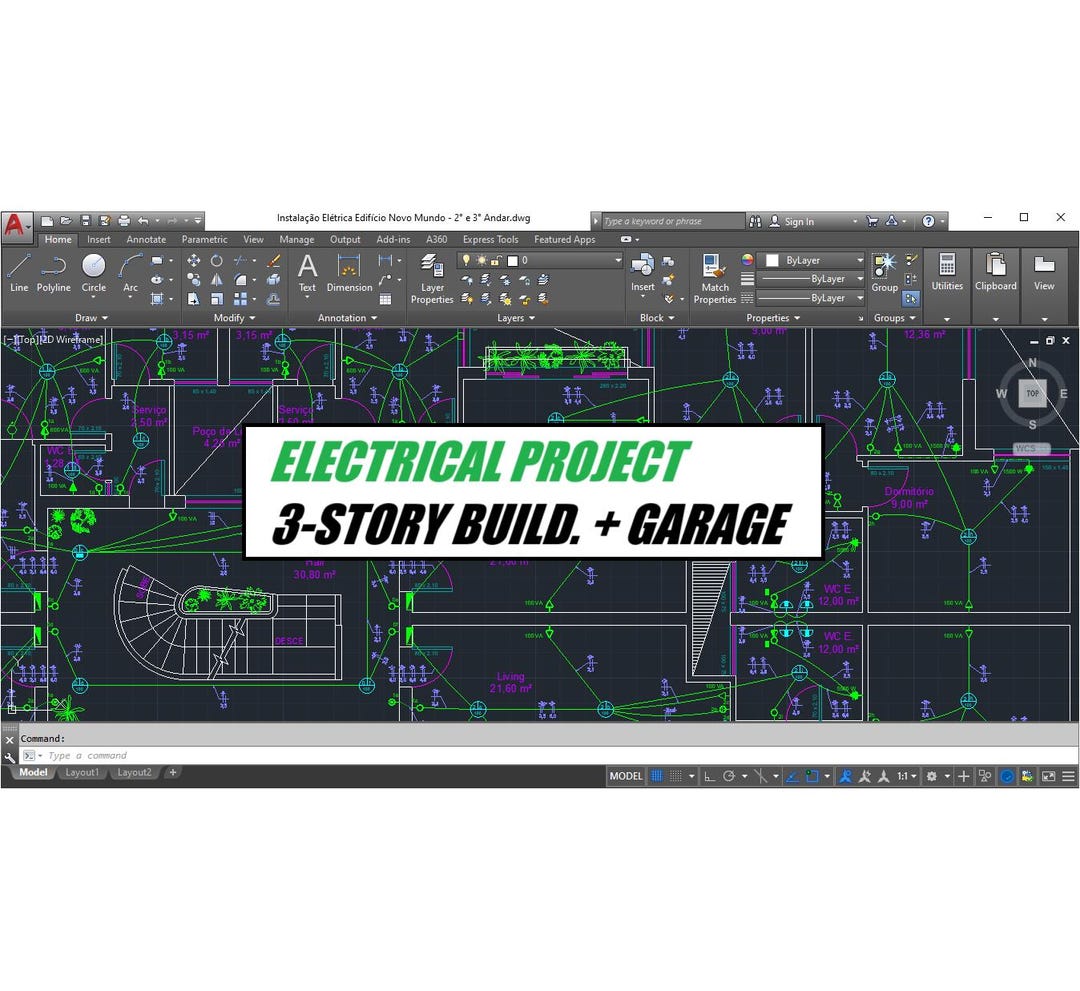Select the Polyline tool
The image size is (1080, 991).
pyautogui.click(x=54, y=275)
